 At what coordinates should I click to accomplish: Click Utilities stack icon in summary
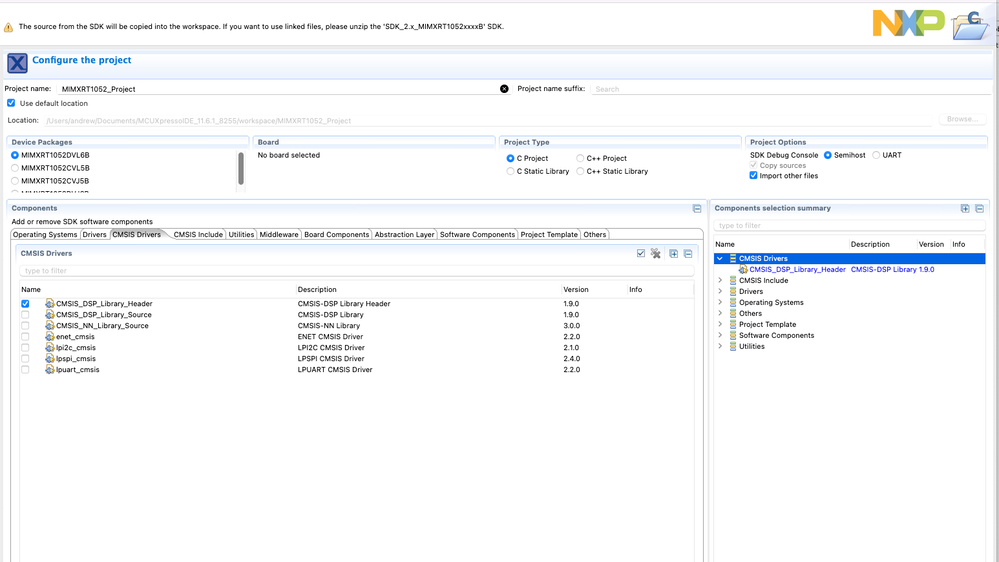click(x=733, y=346)
